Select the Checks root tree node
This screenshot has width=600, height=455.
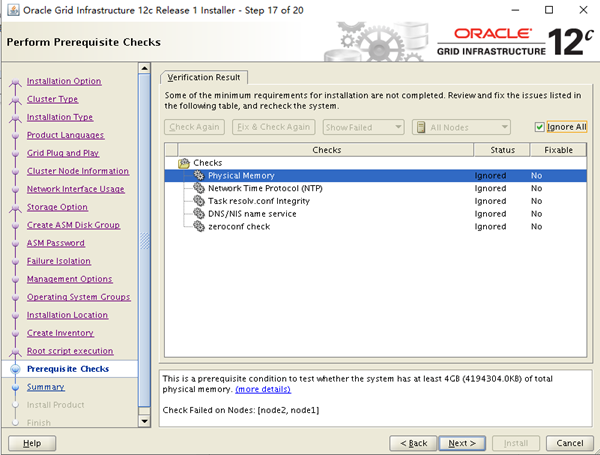pos(207,163)
